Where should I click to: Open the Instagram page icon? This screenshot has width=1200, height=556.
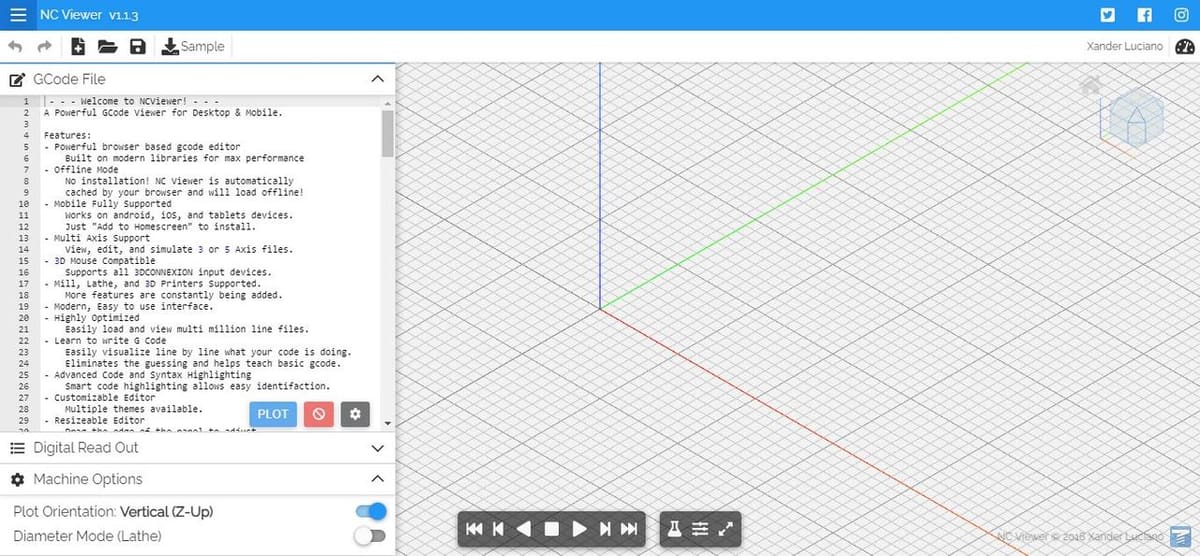1181,15
